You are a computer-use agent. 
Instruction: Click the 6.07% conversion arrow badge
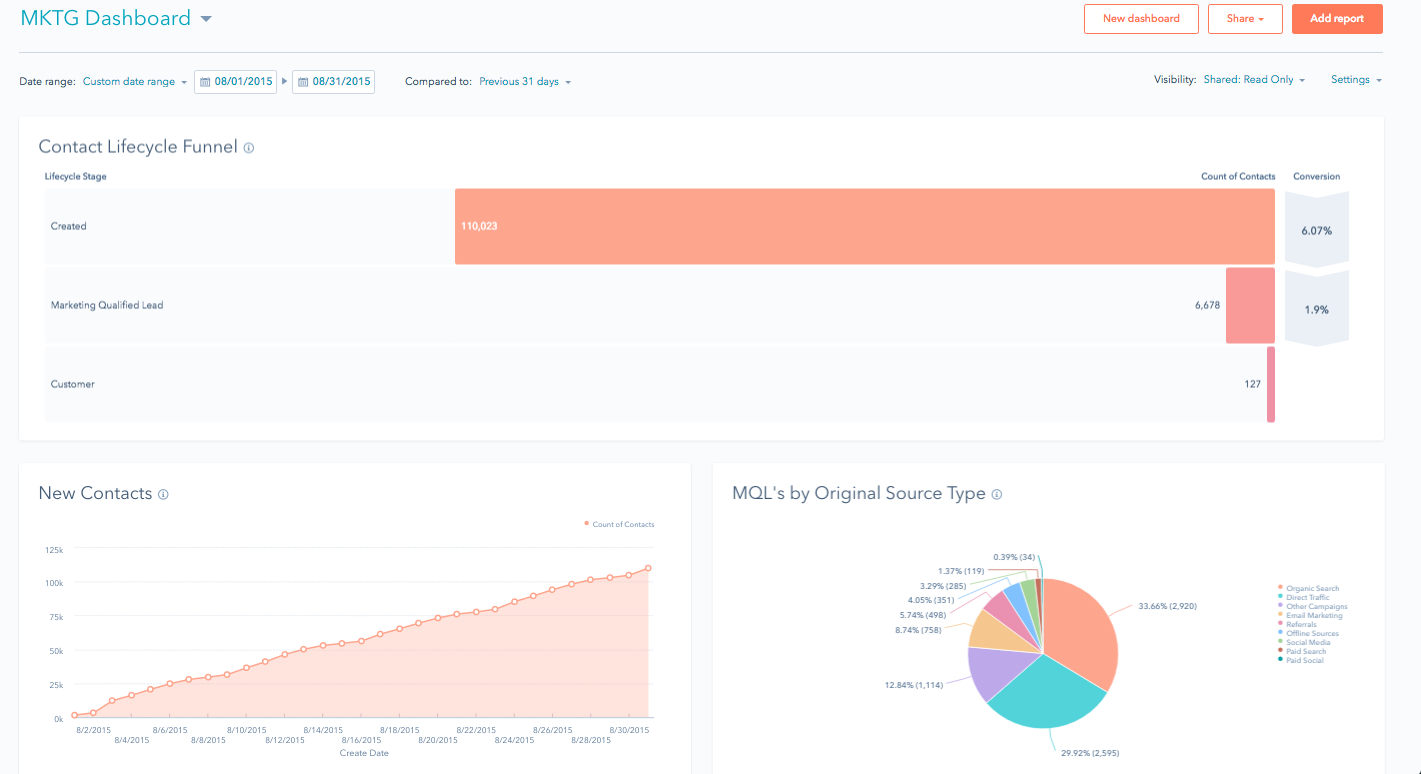point(1316,230)
